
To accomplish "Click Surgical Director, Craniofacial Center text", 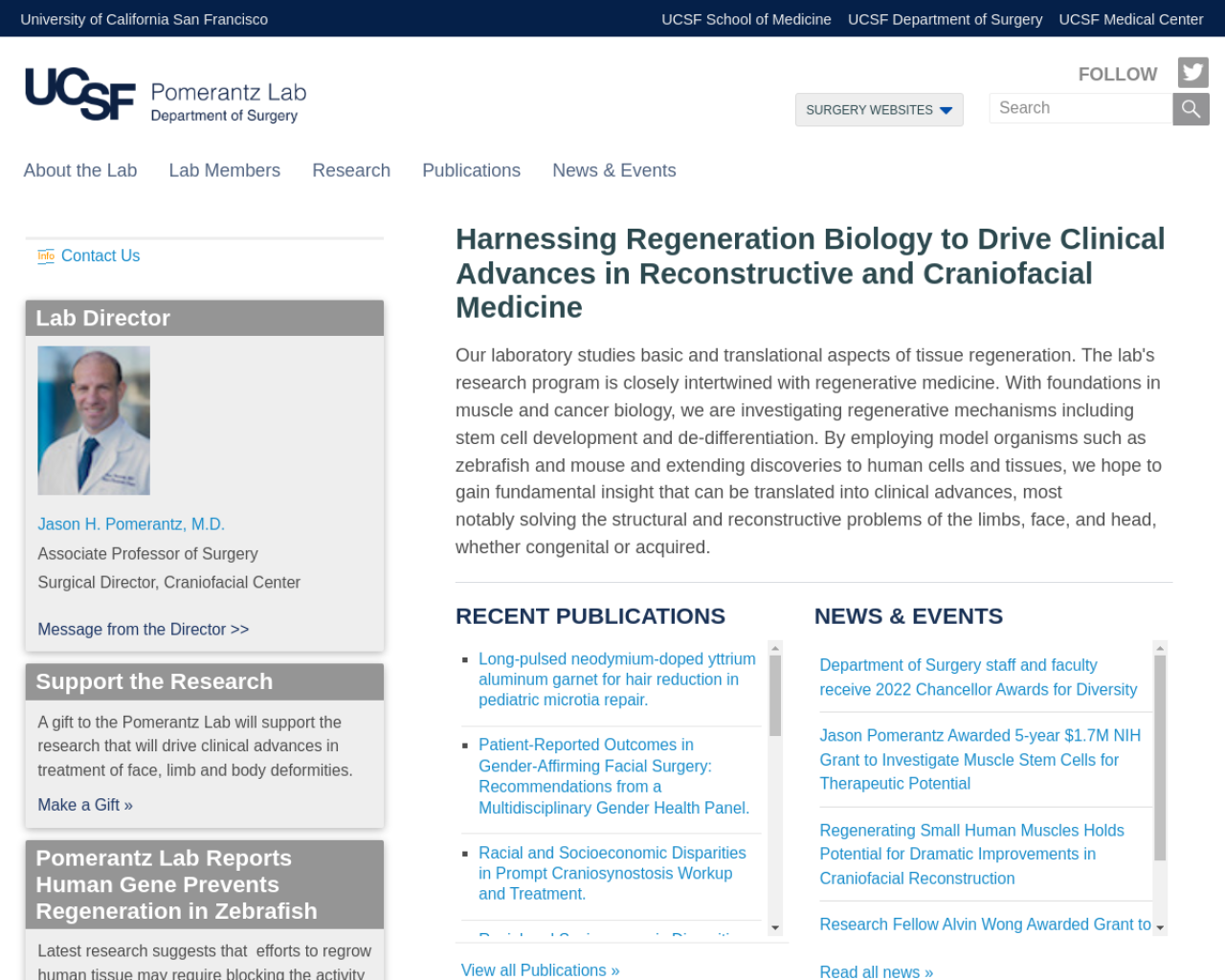I will coord(168,583).
